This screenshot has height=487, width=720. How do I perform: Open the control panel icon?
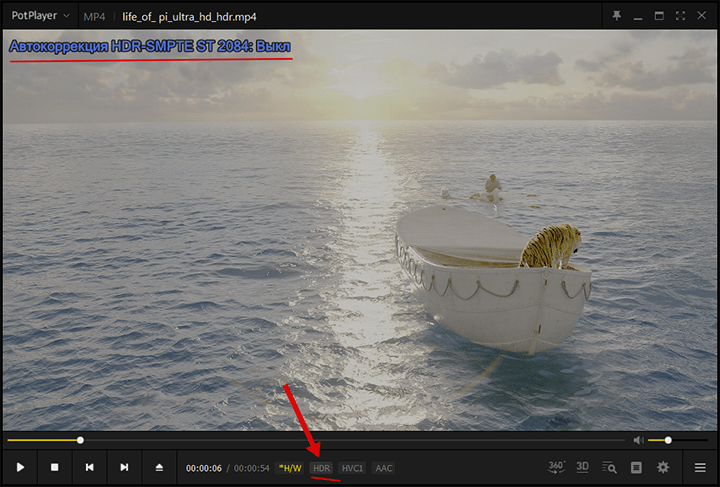[x=636, y=467]
